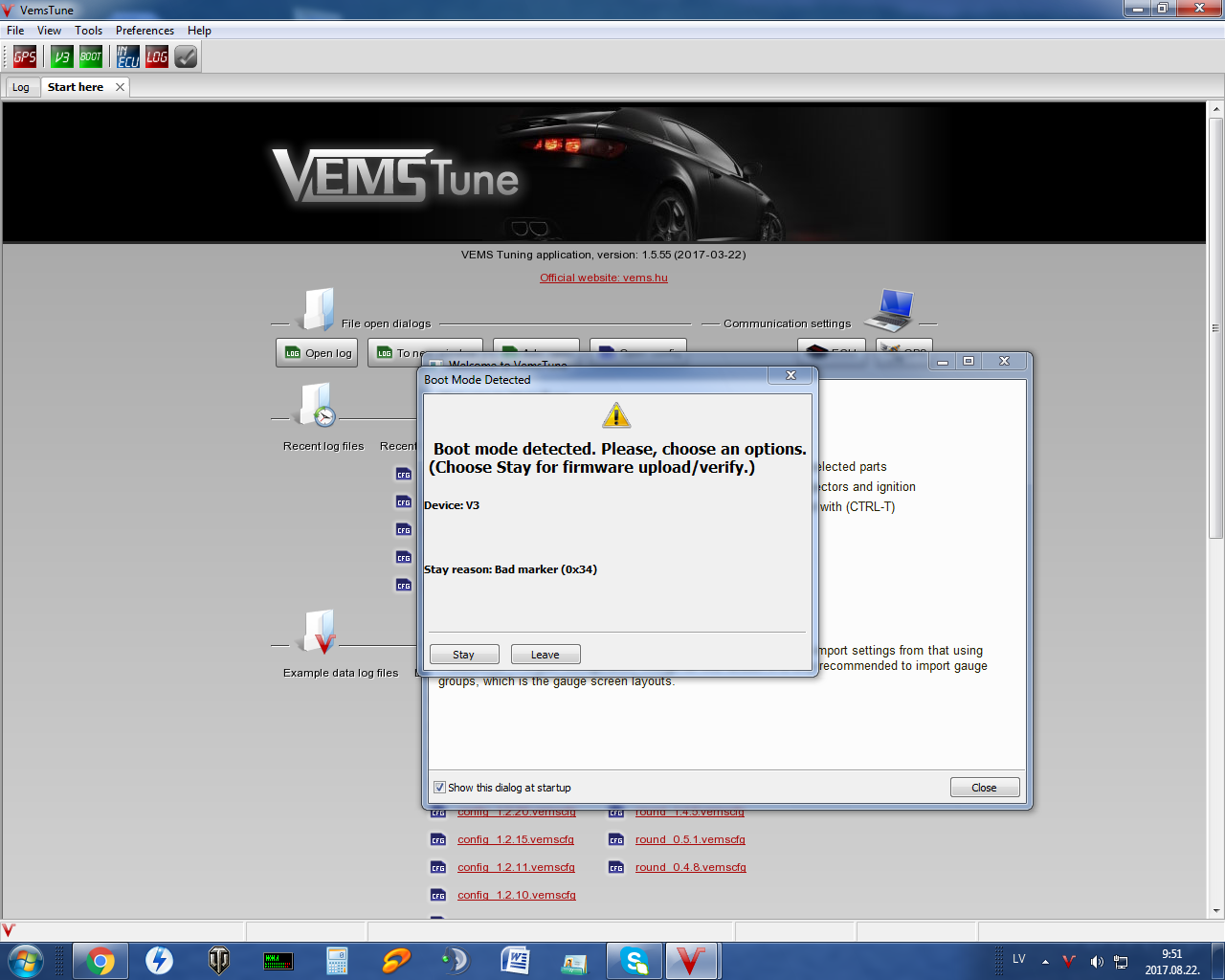Open Microsoft Word from the taskbar

(x=515, y=960)
